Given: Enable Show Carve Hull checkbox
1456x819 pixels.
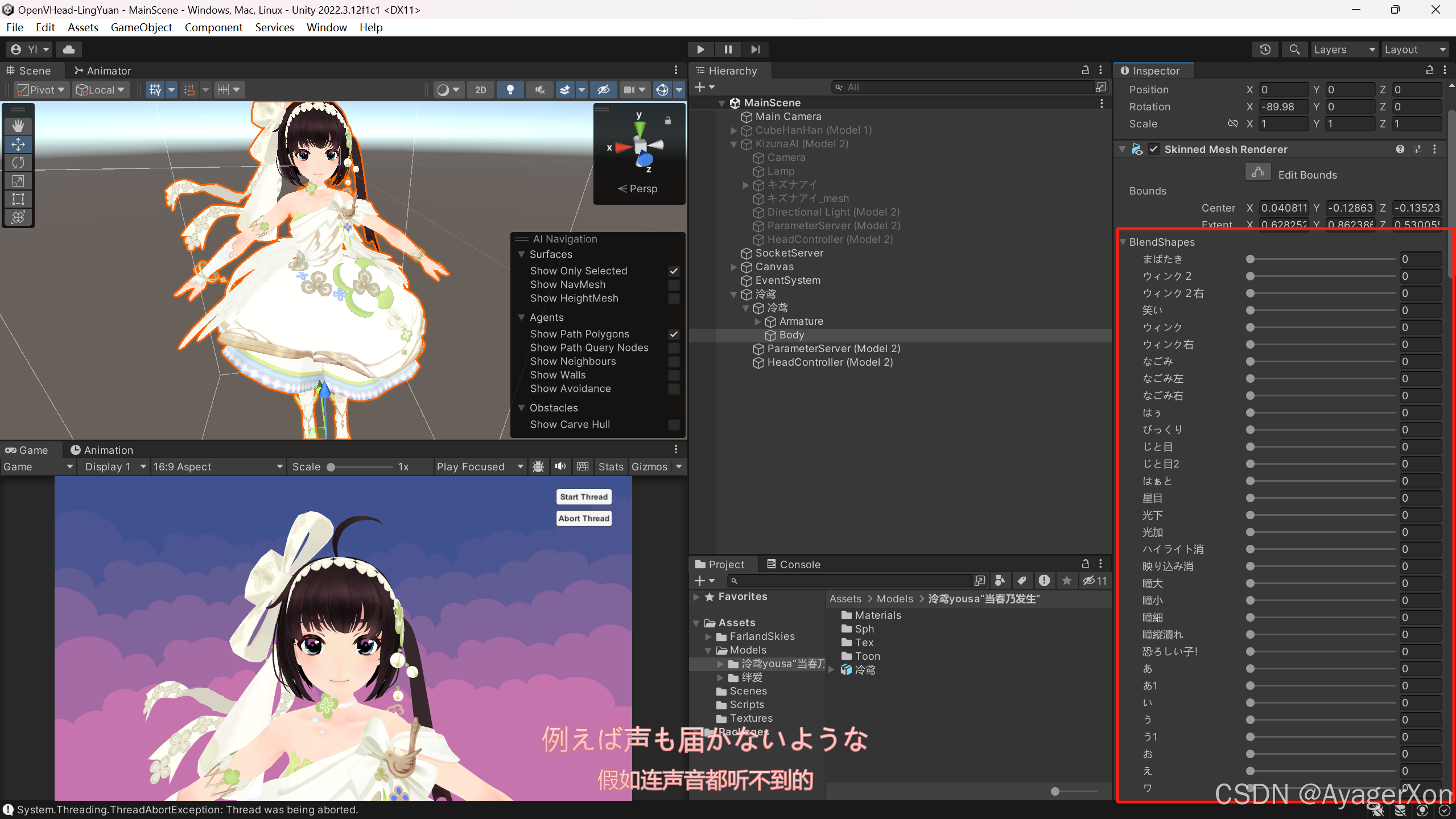Looking at the screenshot, I should pyautogui.click(x=674, y=425).
